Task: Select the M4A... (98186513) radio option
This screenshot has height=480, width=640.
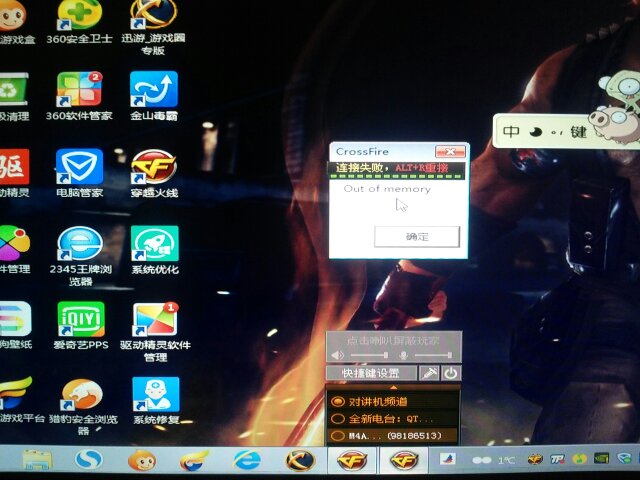Action: [x=338, y=436]
